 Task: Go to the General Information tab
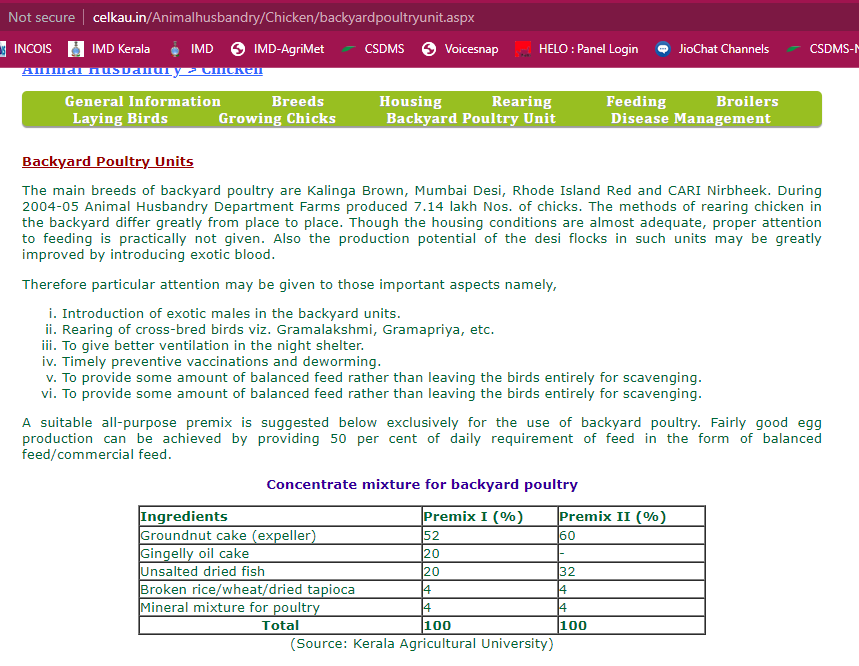[143, 101]
